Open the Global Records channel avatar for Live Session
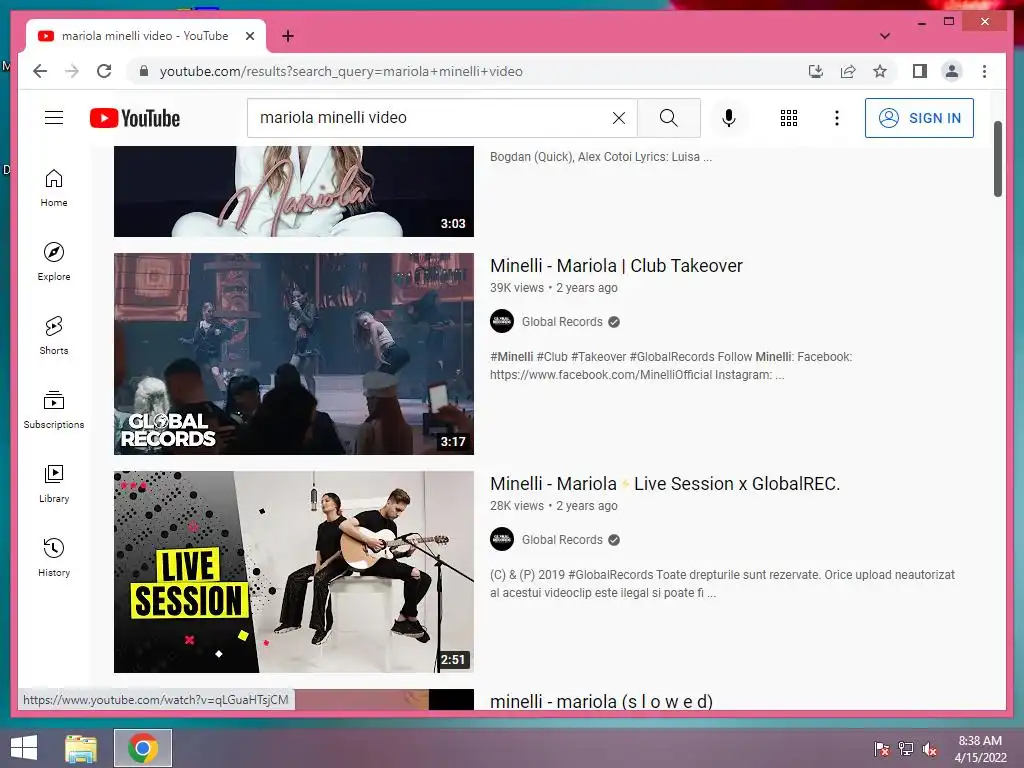The image size is (1024, 768). click(502, 539)
